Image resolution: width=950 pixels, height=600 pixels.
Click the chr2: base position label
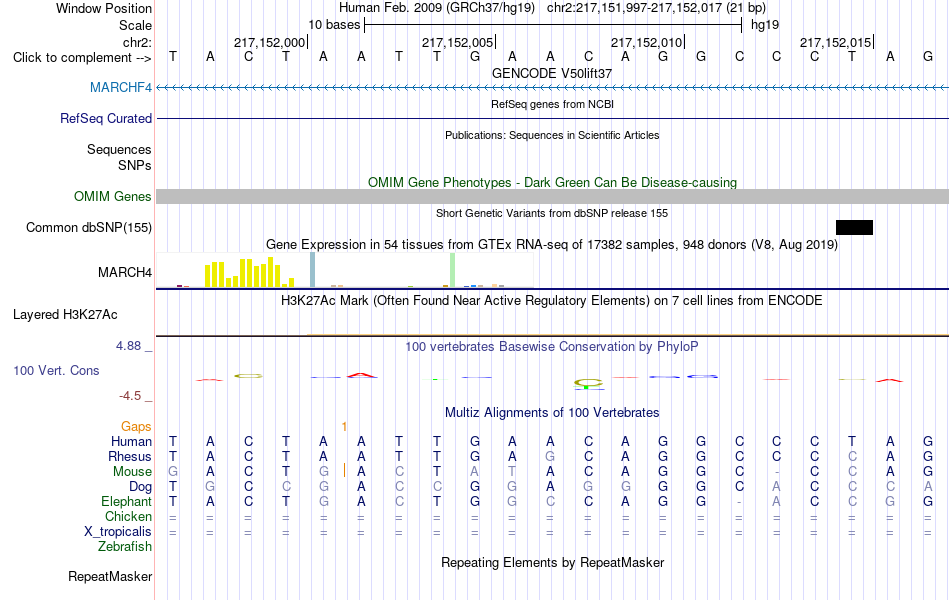click(x=137, y=42)
